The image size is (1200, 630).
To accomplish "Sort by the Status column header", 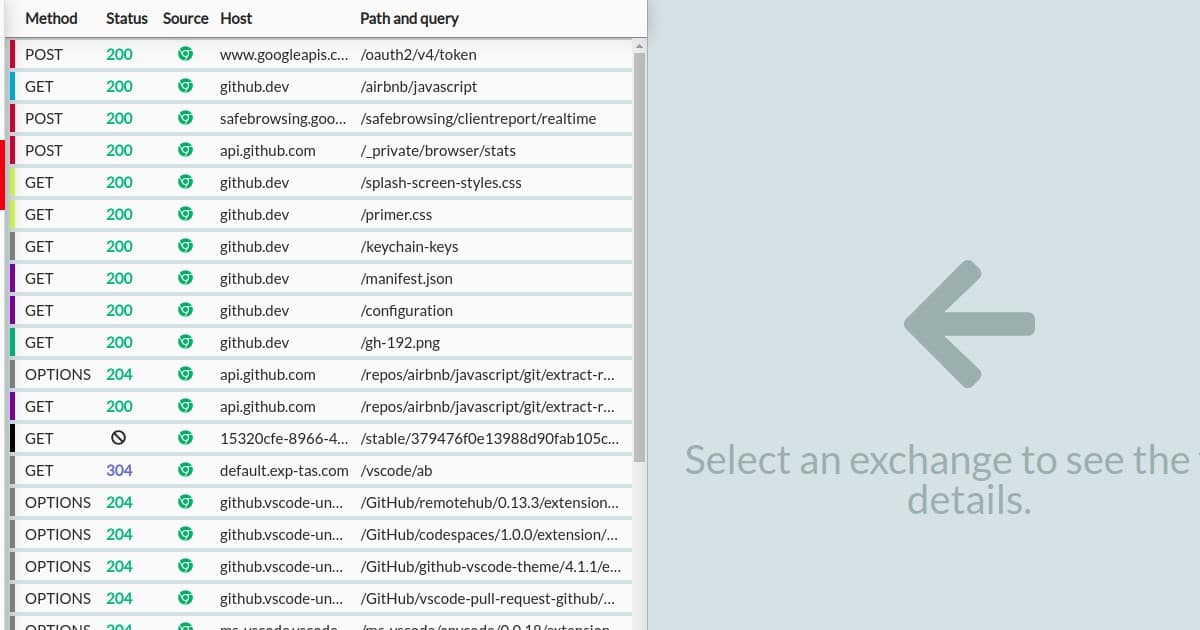I will pyautogui.click(x=126, y=18).
